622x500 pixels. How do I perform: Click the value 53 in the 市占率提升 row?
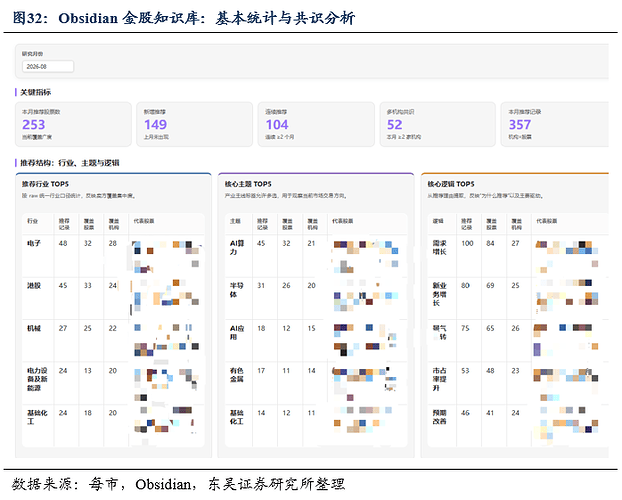pyautogui.click(x=465, y=370)
